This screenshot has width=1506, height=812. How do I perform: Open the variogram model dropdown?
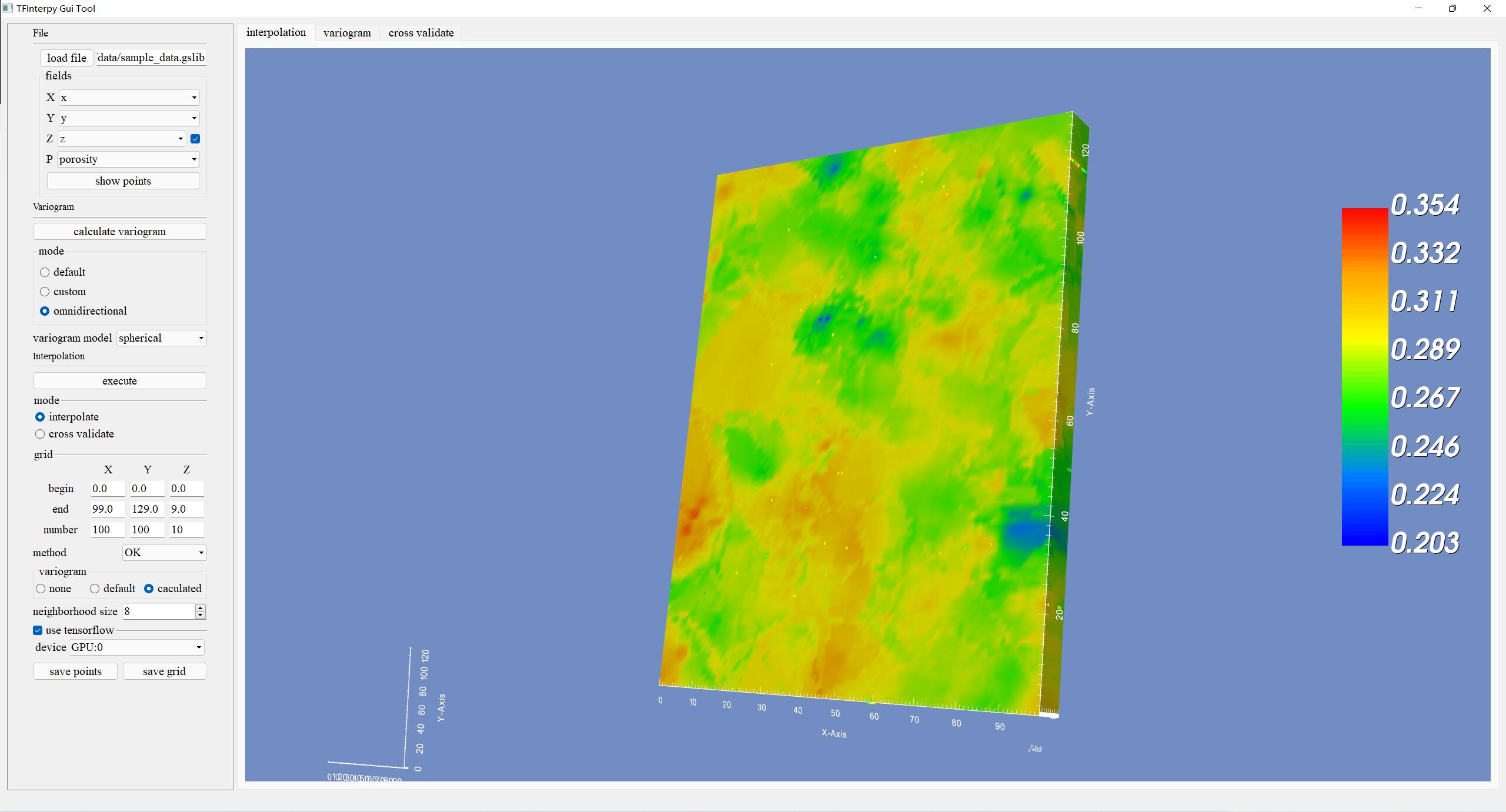161,338
